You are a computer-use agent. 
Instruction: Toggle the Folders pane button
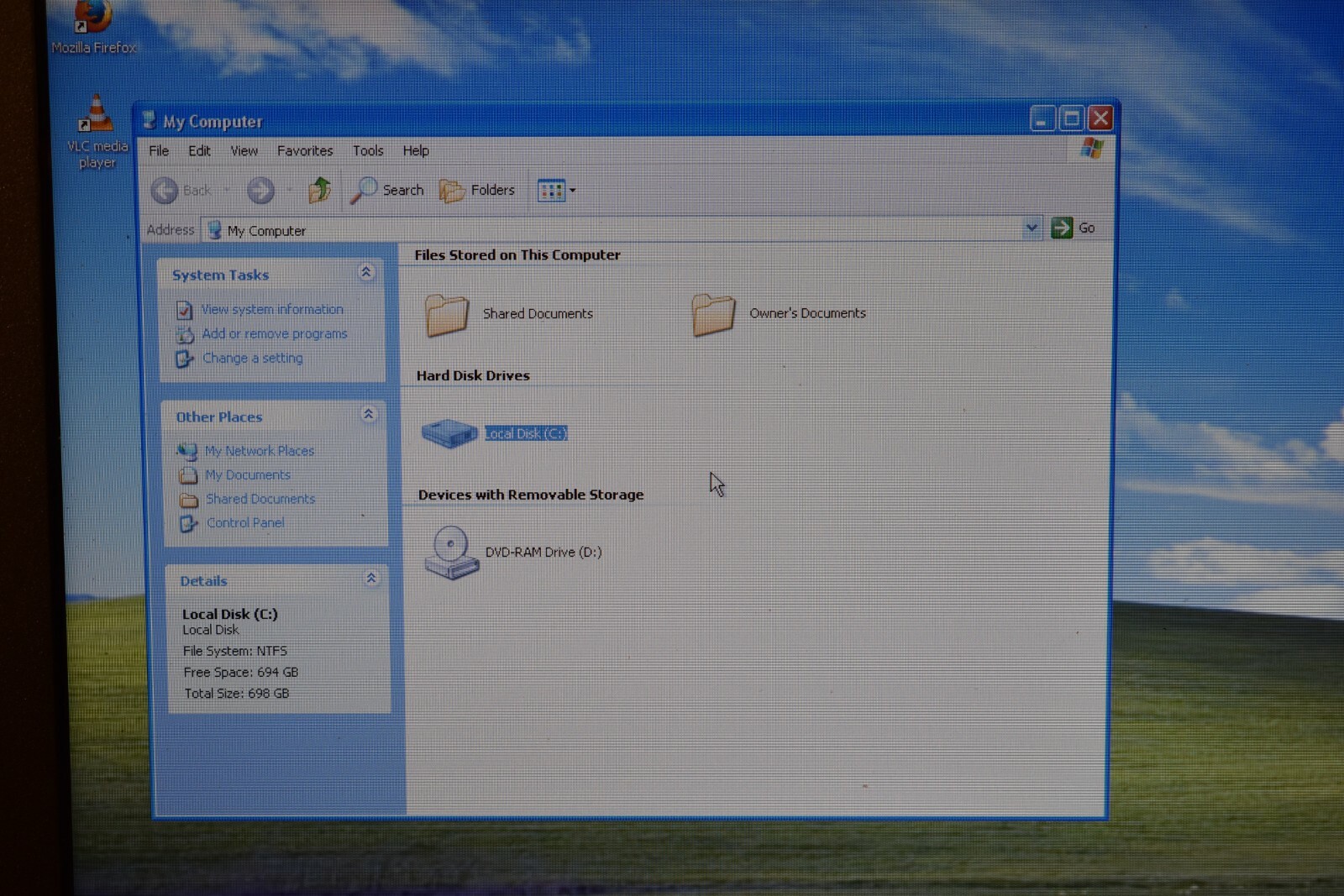pyautogui.click(x=477, y=191)
